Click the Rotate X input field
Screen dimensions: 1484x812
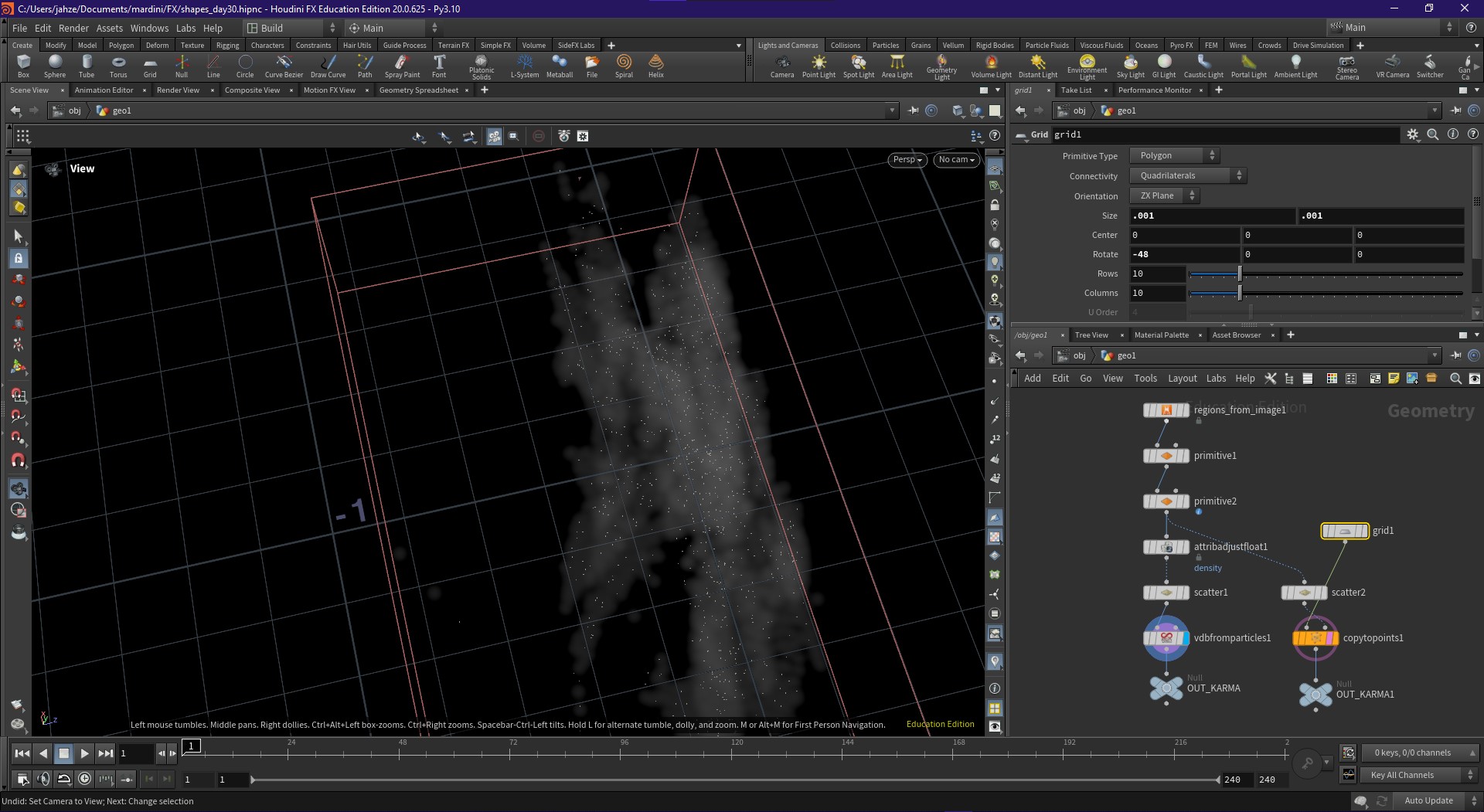click(x=1184, y=254)
